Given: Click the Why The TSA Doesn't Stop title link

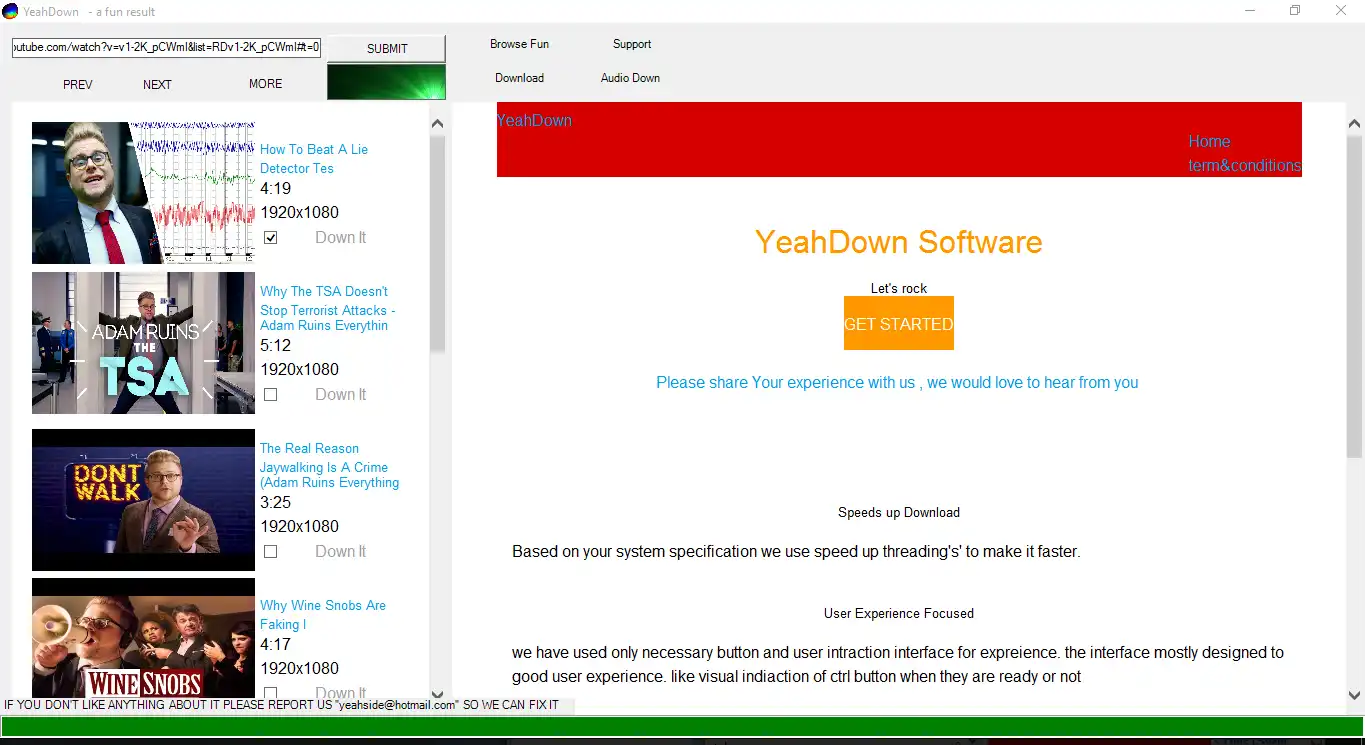Looking at the screenshot, I should coord(328,308).
